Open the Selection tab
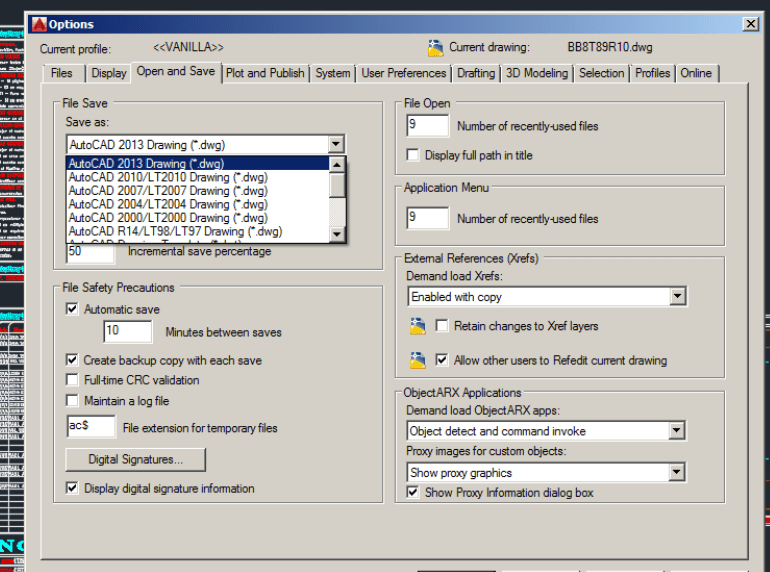 [602, 73]
